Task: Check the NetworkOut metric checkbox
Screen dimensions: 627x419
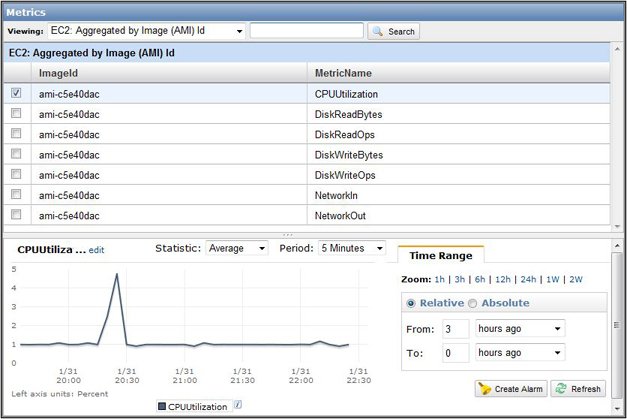Action: pos(16,214)
